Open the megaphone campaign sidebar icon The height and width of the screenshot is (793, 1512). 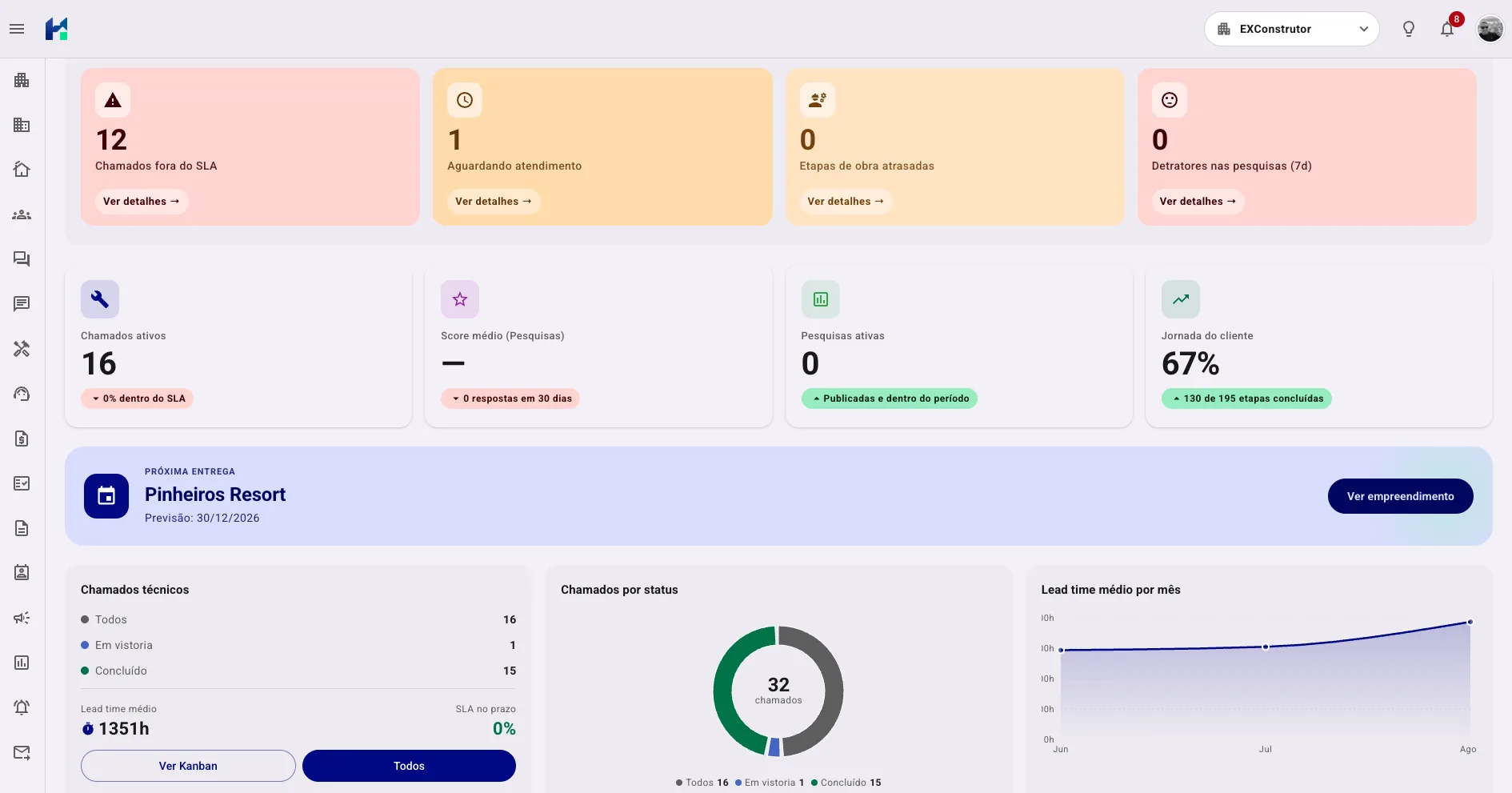[22, 618]
